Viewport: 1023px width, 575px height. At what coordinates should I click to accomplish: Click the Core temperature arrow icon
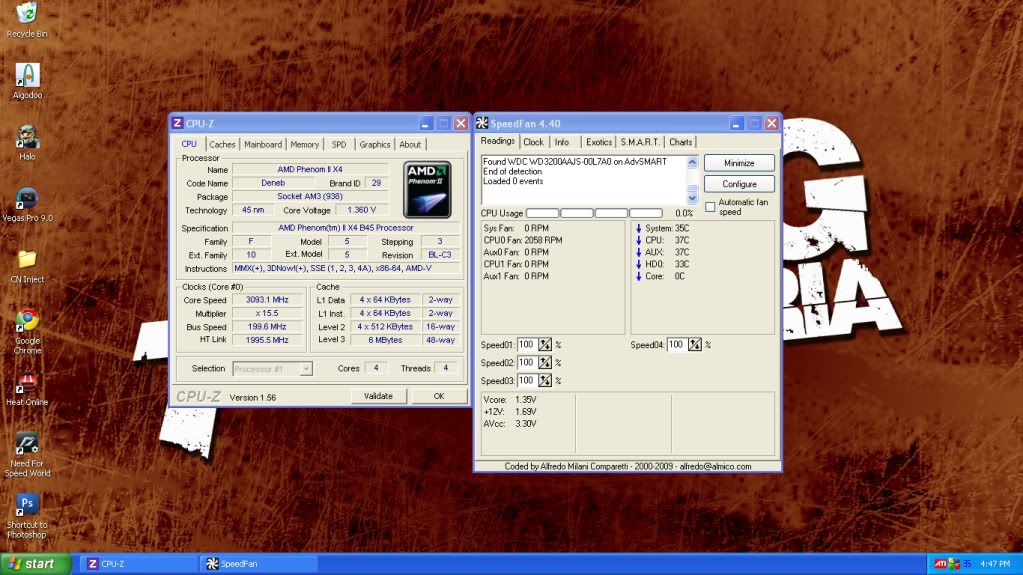coord(638,276)
